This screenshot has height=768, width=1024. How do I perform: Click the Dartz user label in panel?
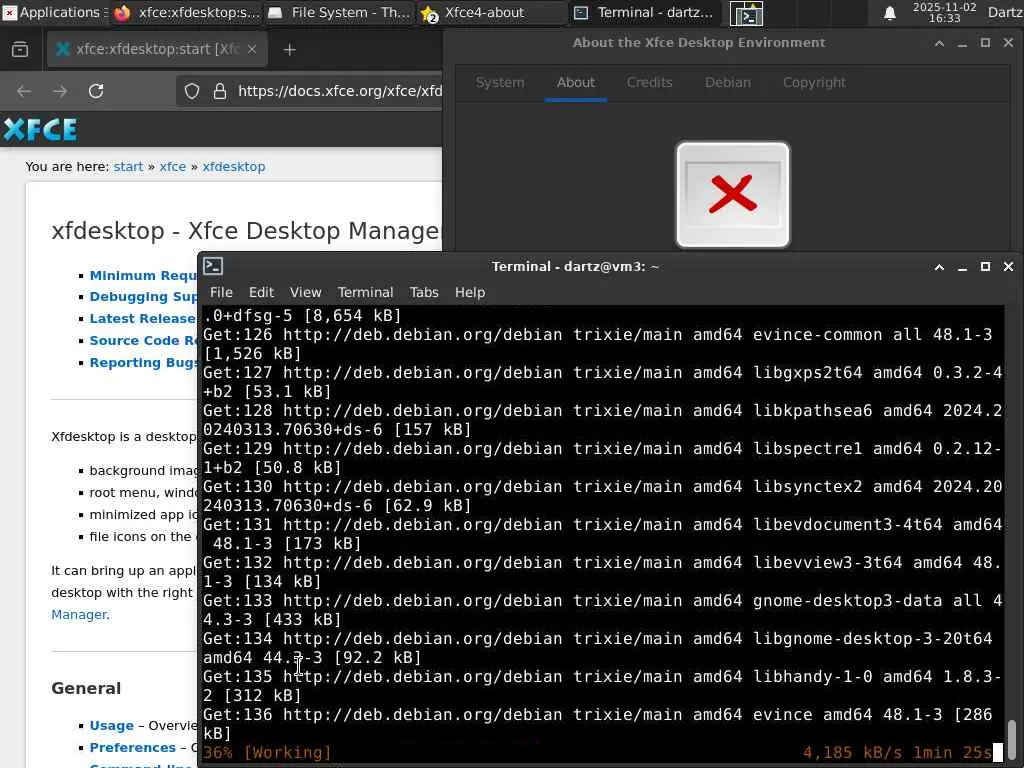click(x=1005, y=12)
